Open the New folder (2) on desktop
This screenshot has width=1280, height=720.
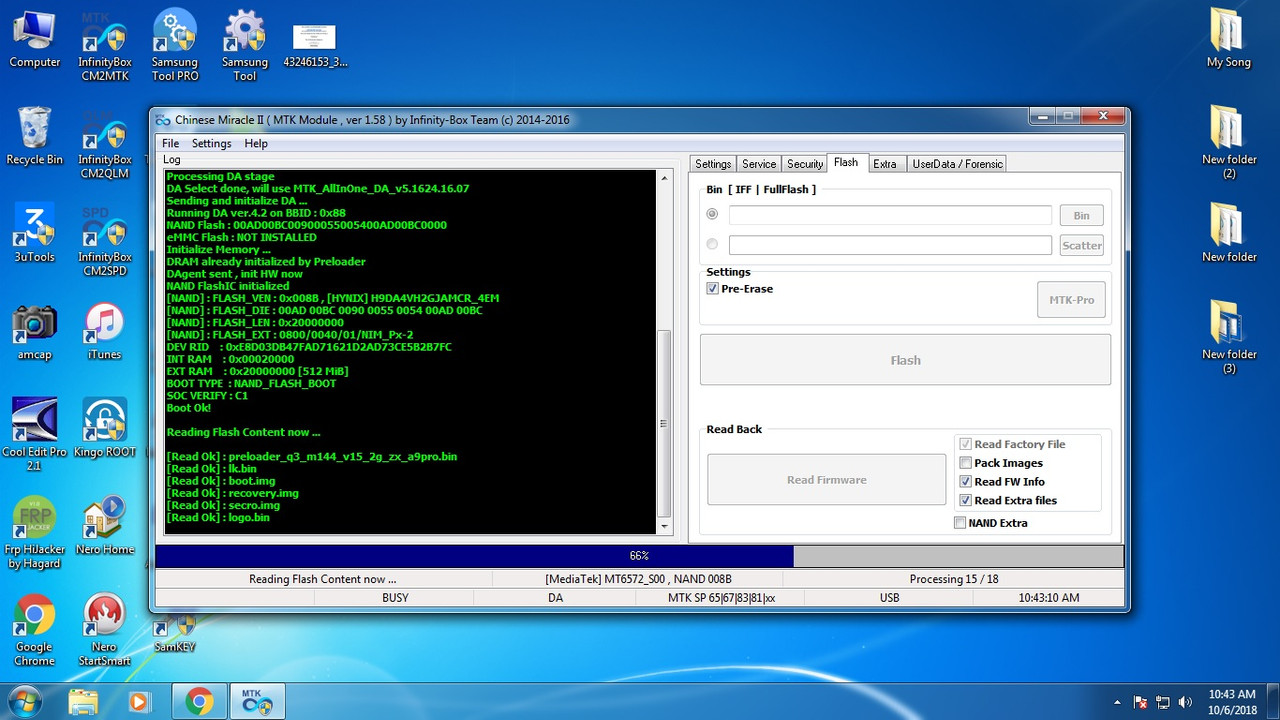click(x=1229, y=143)
